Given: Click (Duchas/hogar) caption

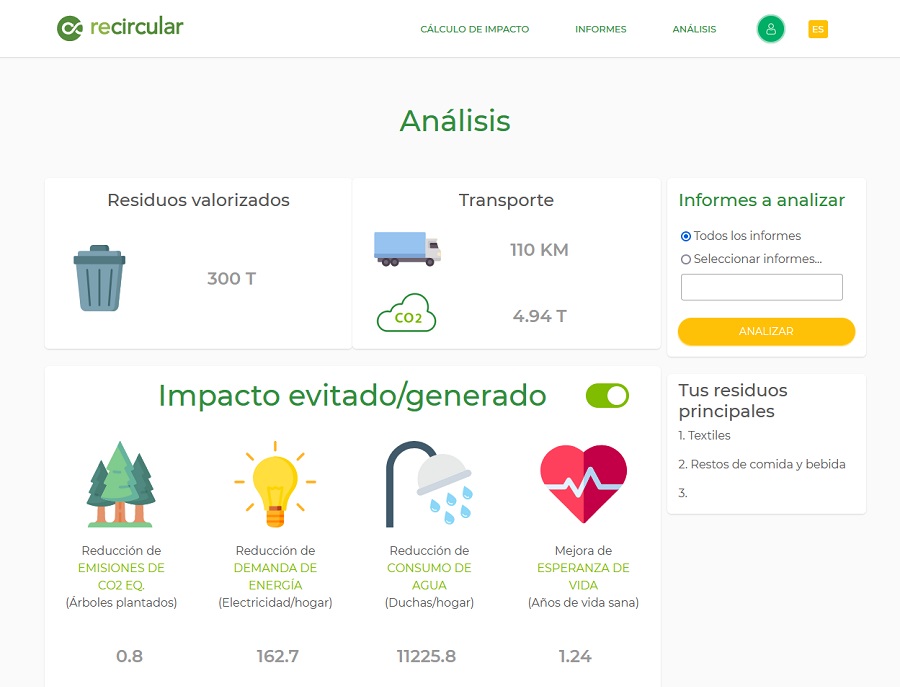Looking at the screenshot, I should click(429, 603).
